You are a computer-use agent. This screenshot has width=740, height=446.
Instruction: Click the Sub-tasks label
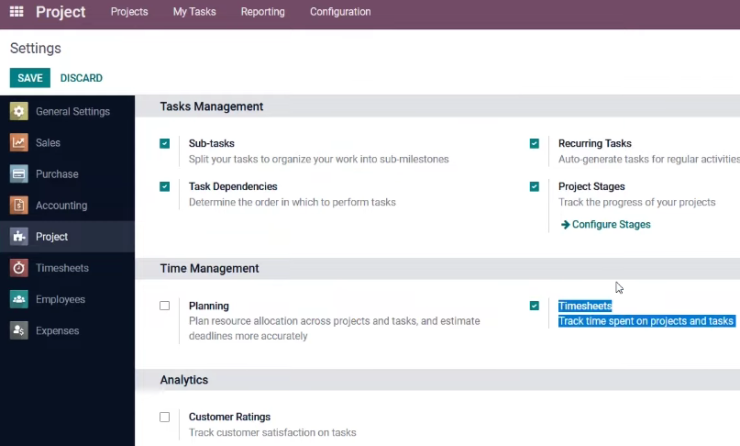click(x=211, y=143)
